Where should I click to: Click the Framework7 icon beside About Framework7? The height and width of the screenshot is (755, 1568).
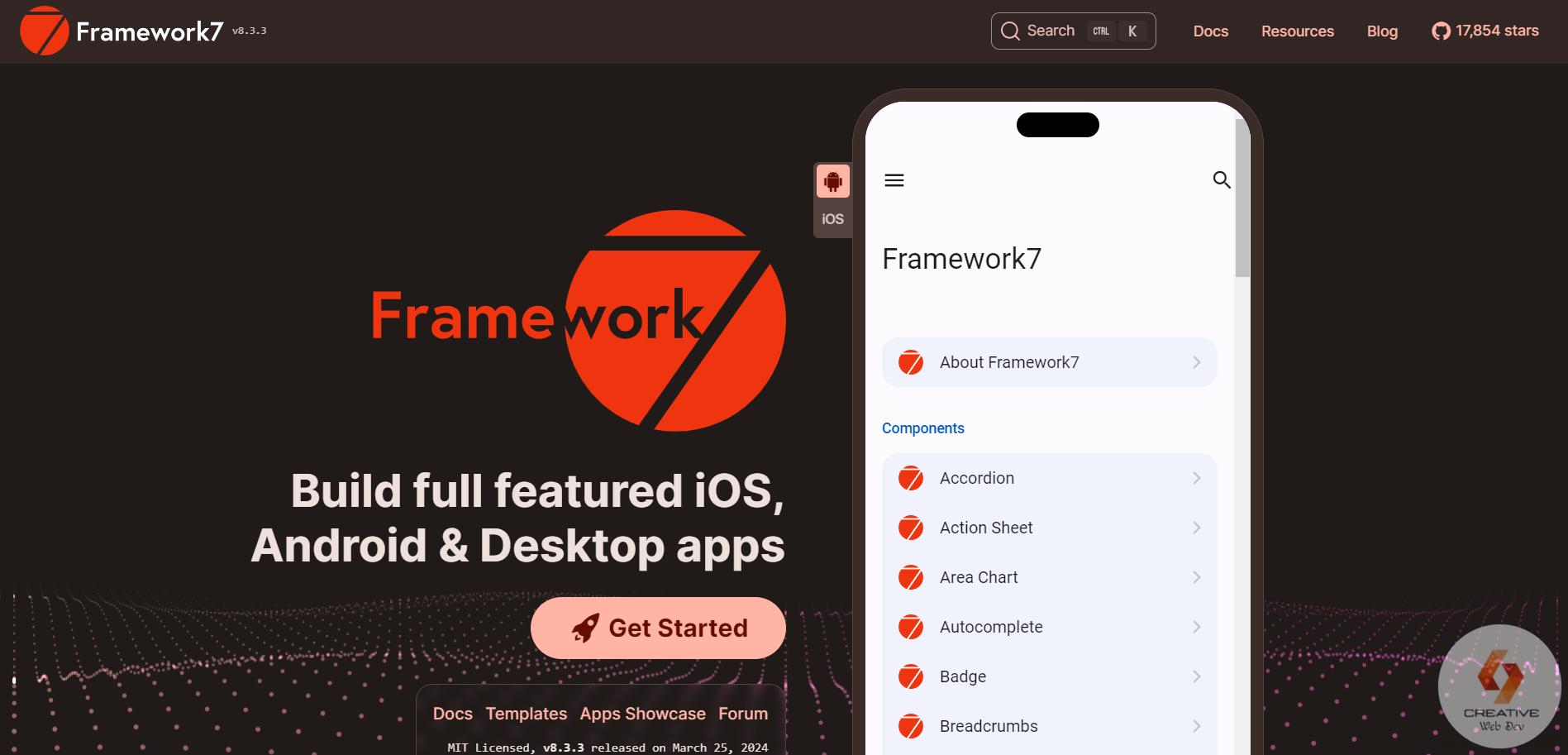pos(911,362)
